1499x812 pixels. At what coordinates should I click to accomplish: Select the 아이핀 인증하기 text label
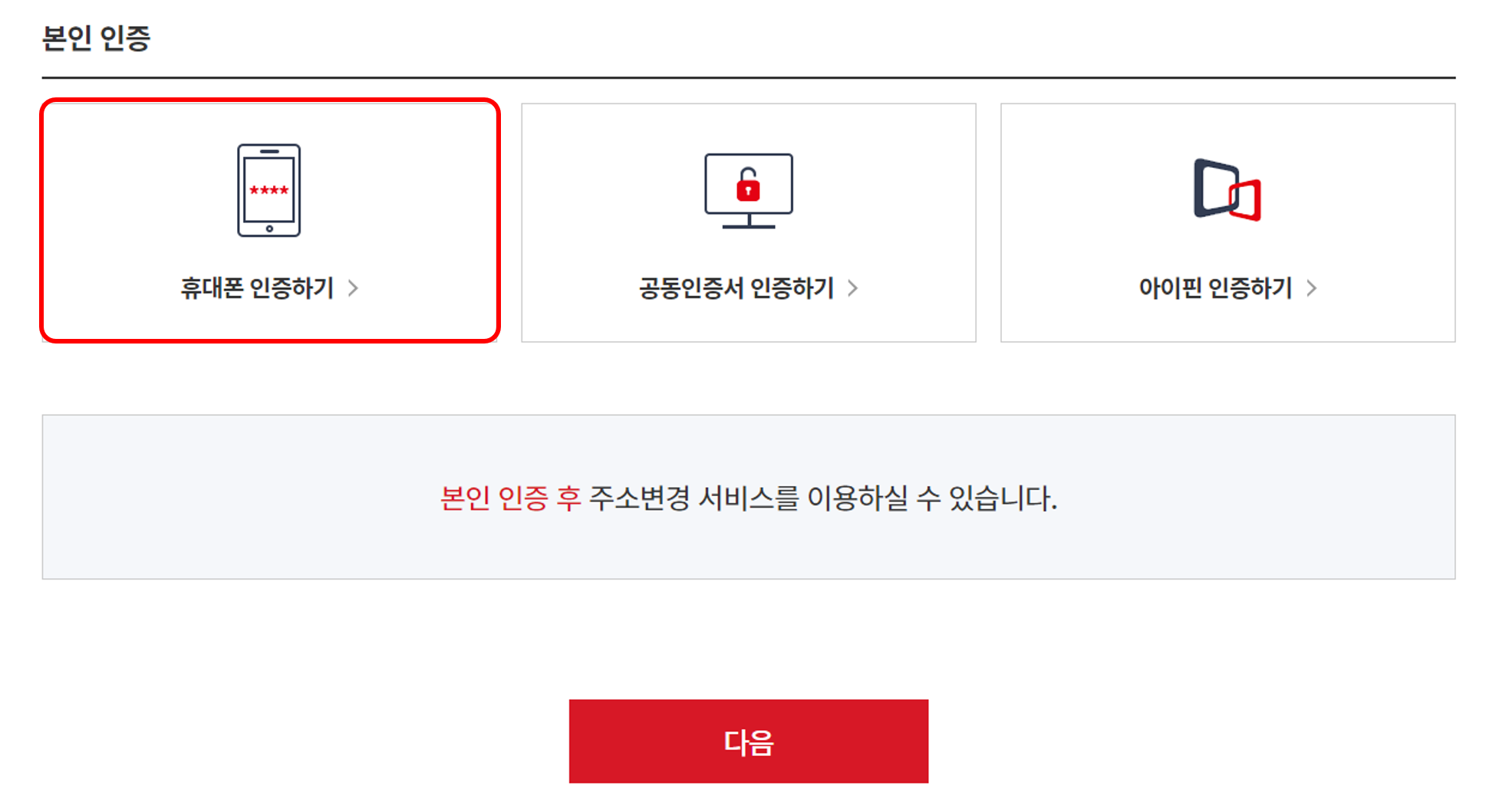click(x=1216, y=288)
